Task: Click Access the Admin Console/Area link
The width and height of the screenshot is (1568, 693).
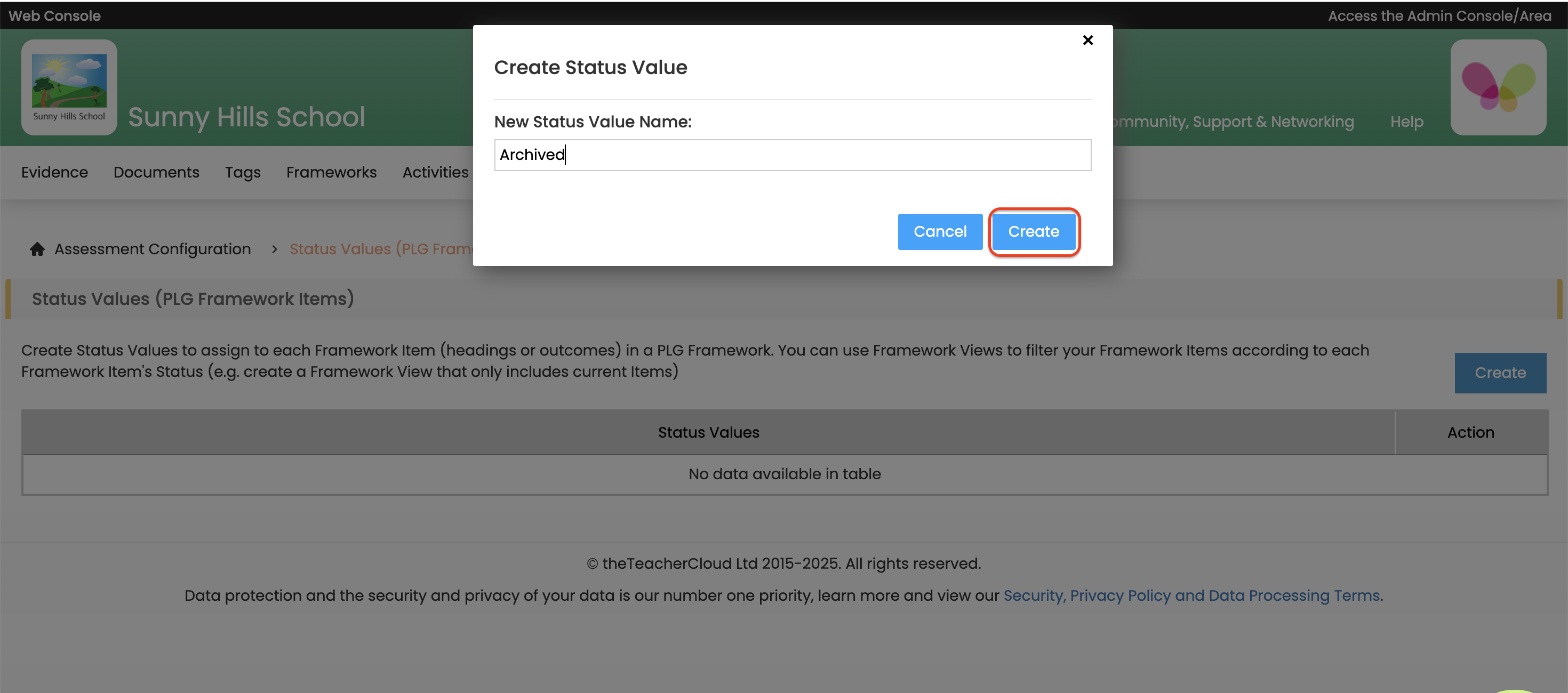Action: coord(1439,16)
